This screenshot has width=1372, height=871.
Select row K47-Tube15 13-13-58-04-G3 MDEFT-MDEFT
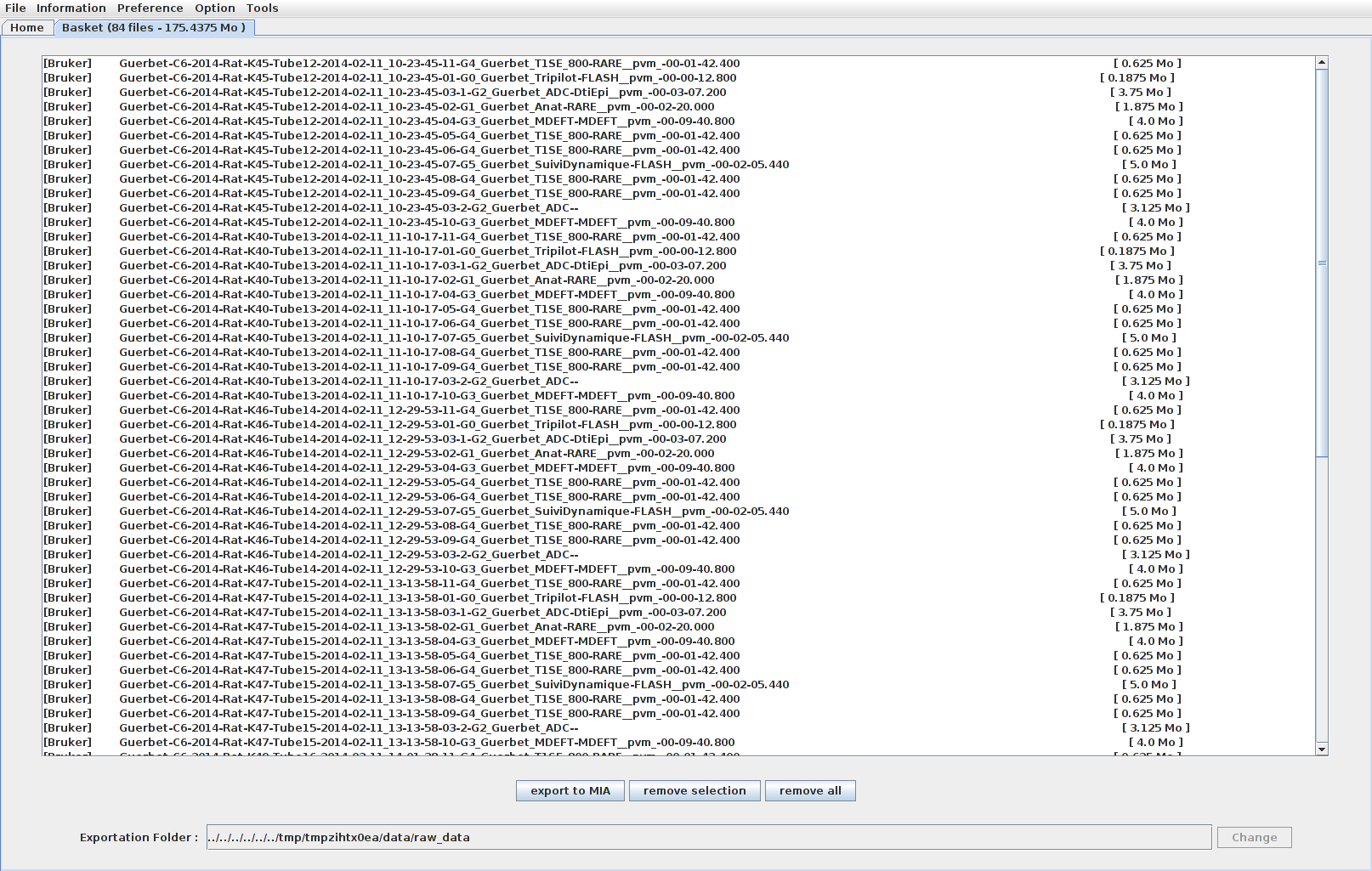point(678,641)
